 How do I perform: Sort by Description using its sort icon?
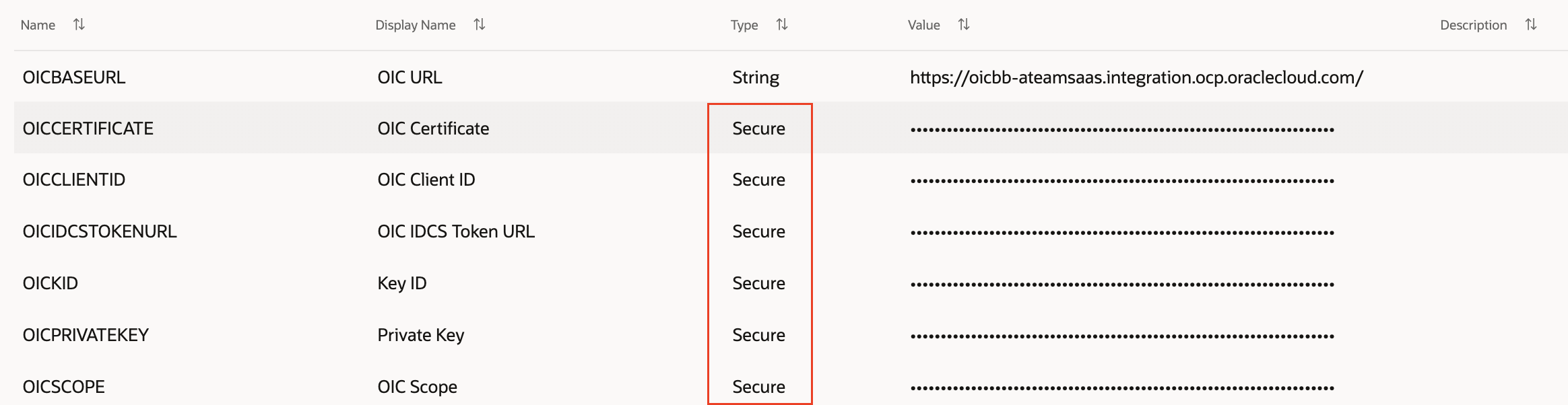1530,24
